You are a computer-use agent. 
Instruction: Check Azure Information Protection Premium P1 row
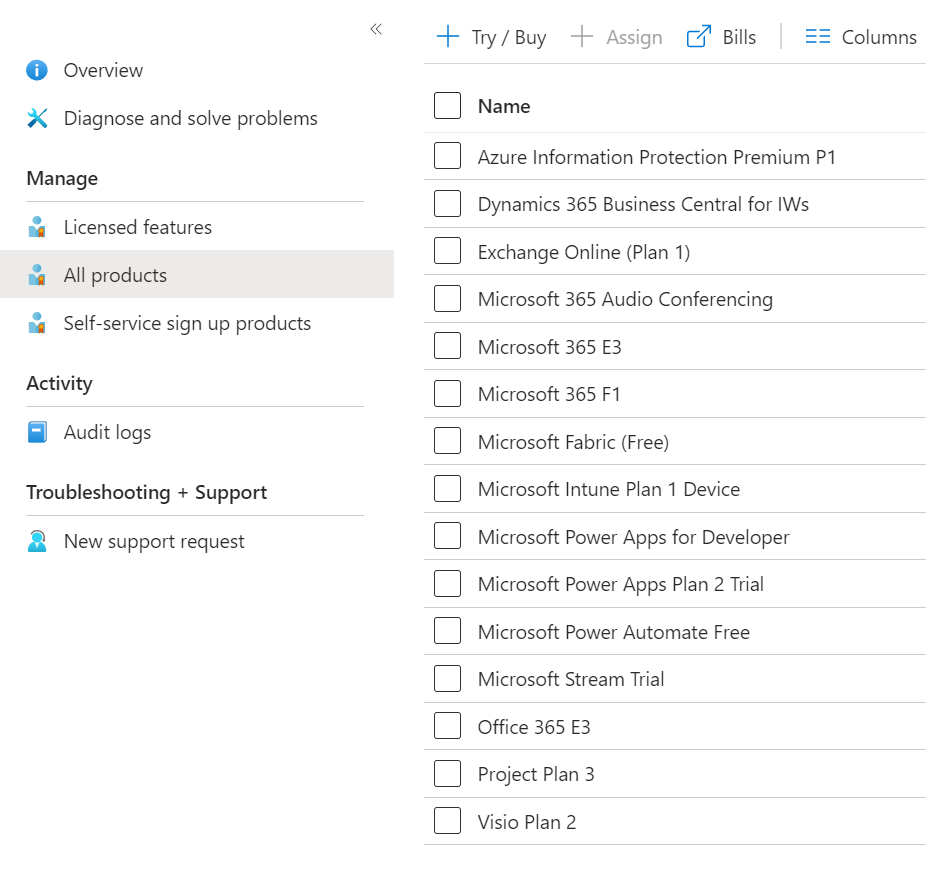coord(448,155)
